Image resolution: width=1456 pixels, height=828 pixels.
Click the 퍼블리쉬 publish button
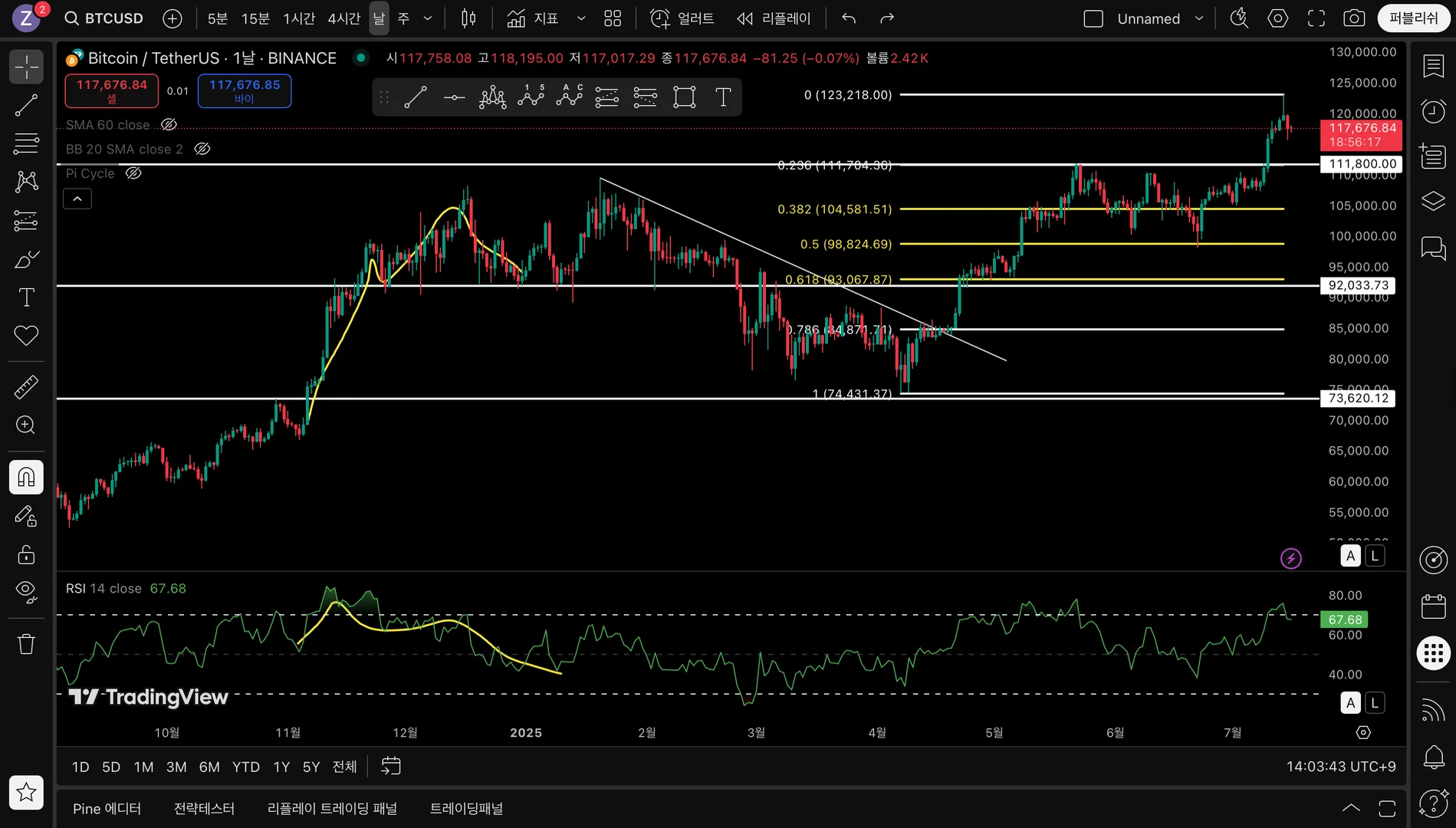point(1413,18)
